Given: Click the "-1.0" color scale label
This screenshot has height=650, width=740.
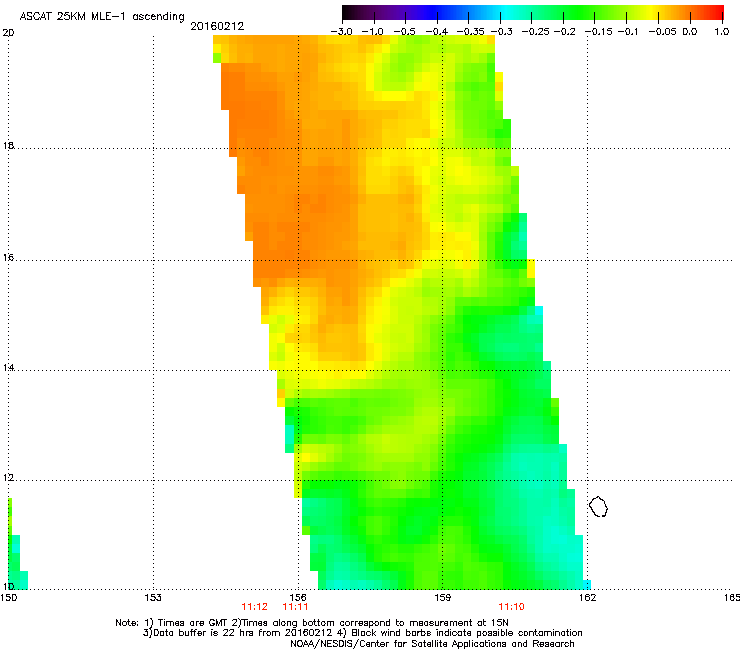Looking at the screenshot, I should [x=372, y=32].
